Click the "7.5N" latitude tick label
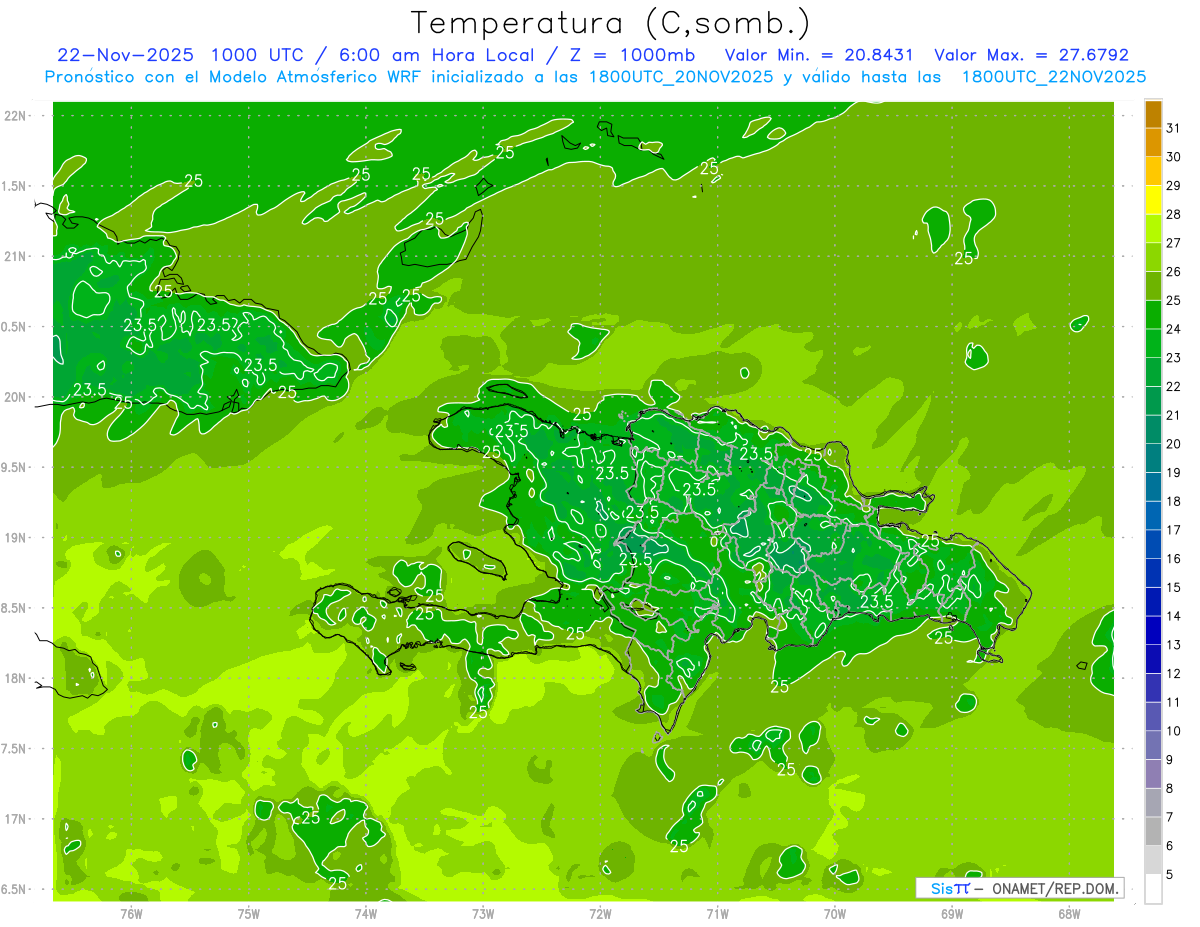Screen dimensions: 1200x927 tap(14, 748)
